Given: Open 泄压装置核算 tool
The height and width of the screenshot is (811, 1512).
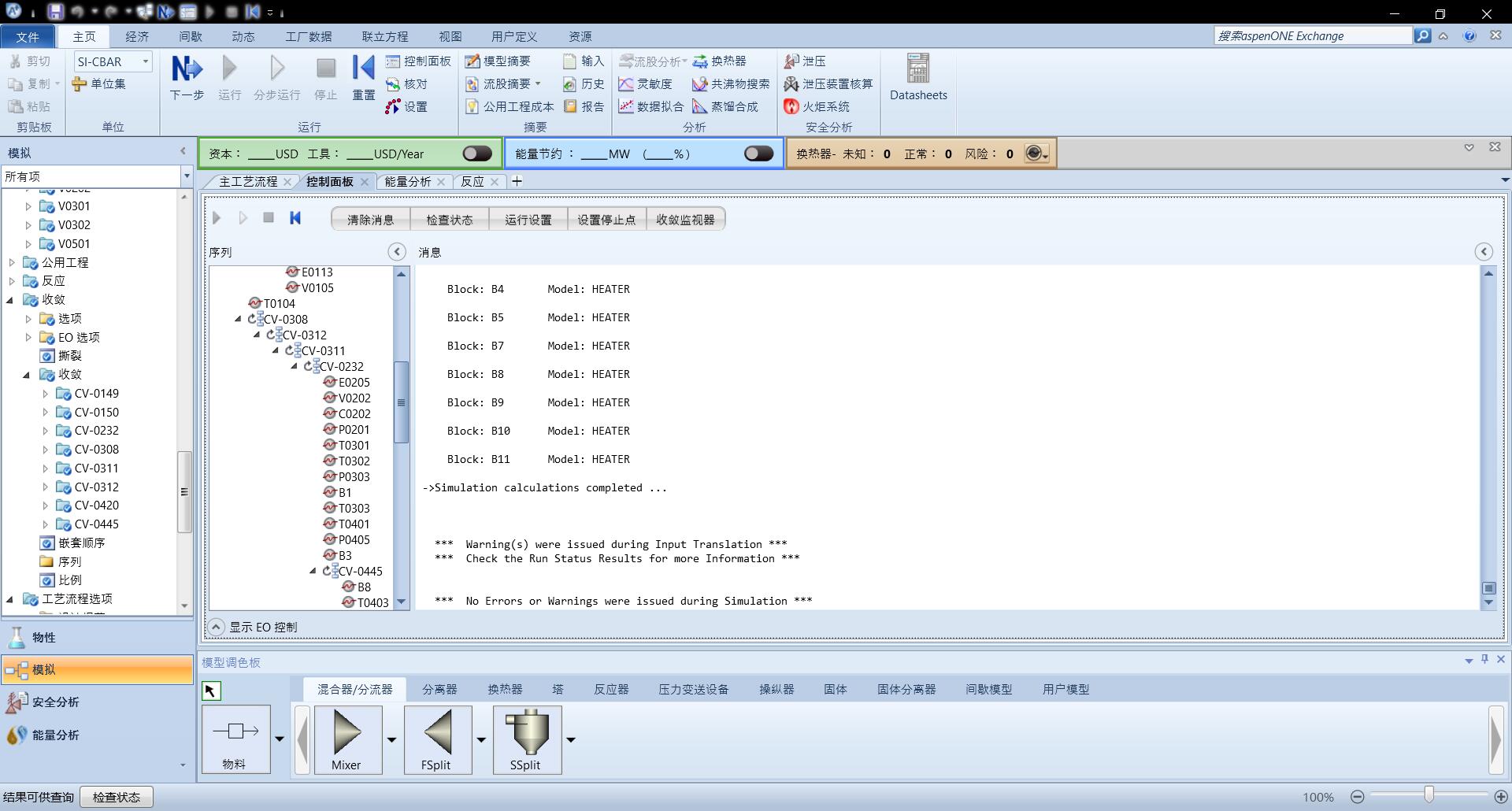Looking at the screenshot, I should [x=828, y=84].
